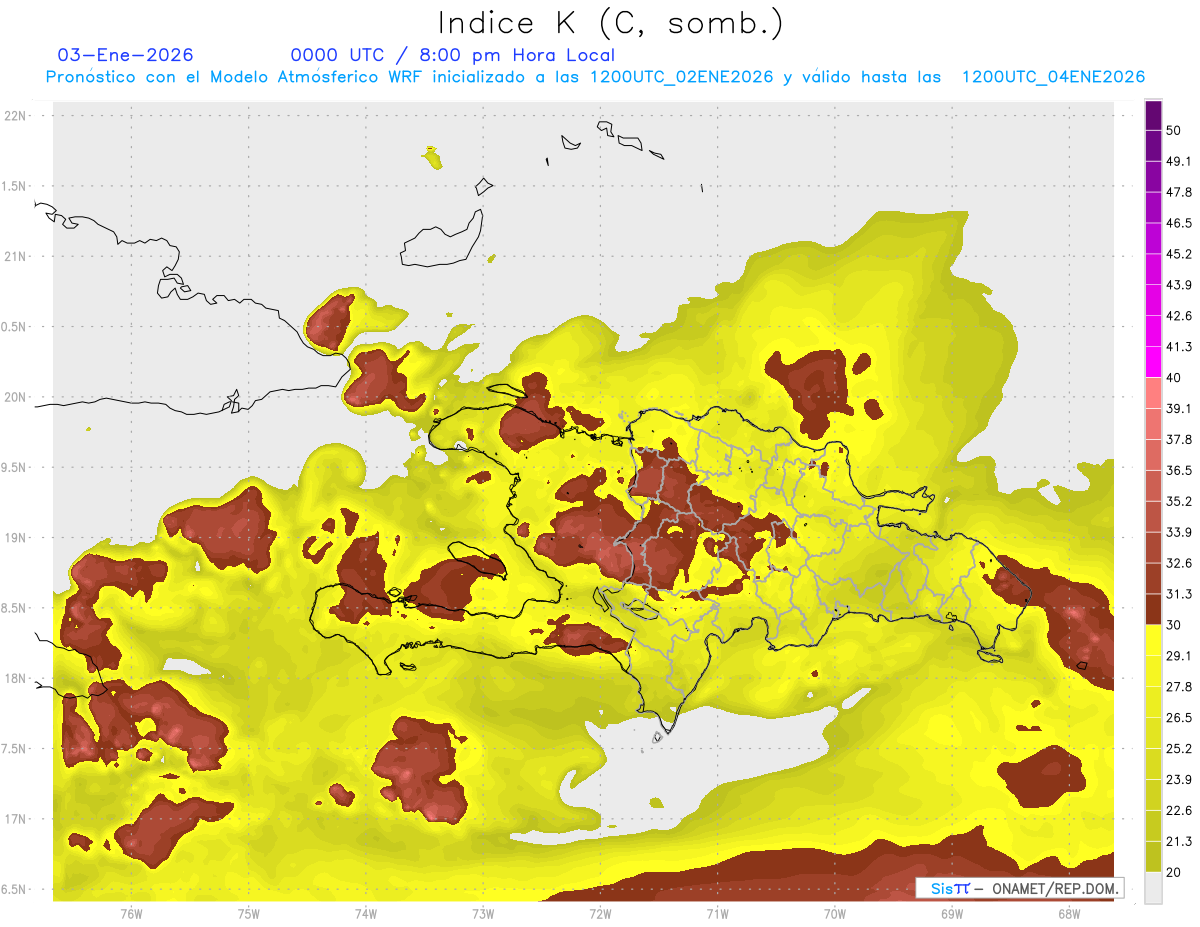
Task: Click the color scale value '41.3'
Action: pyautogui.click(x=1179, y=347)
